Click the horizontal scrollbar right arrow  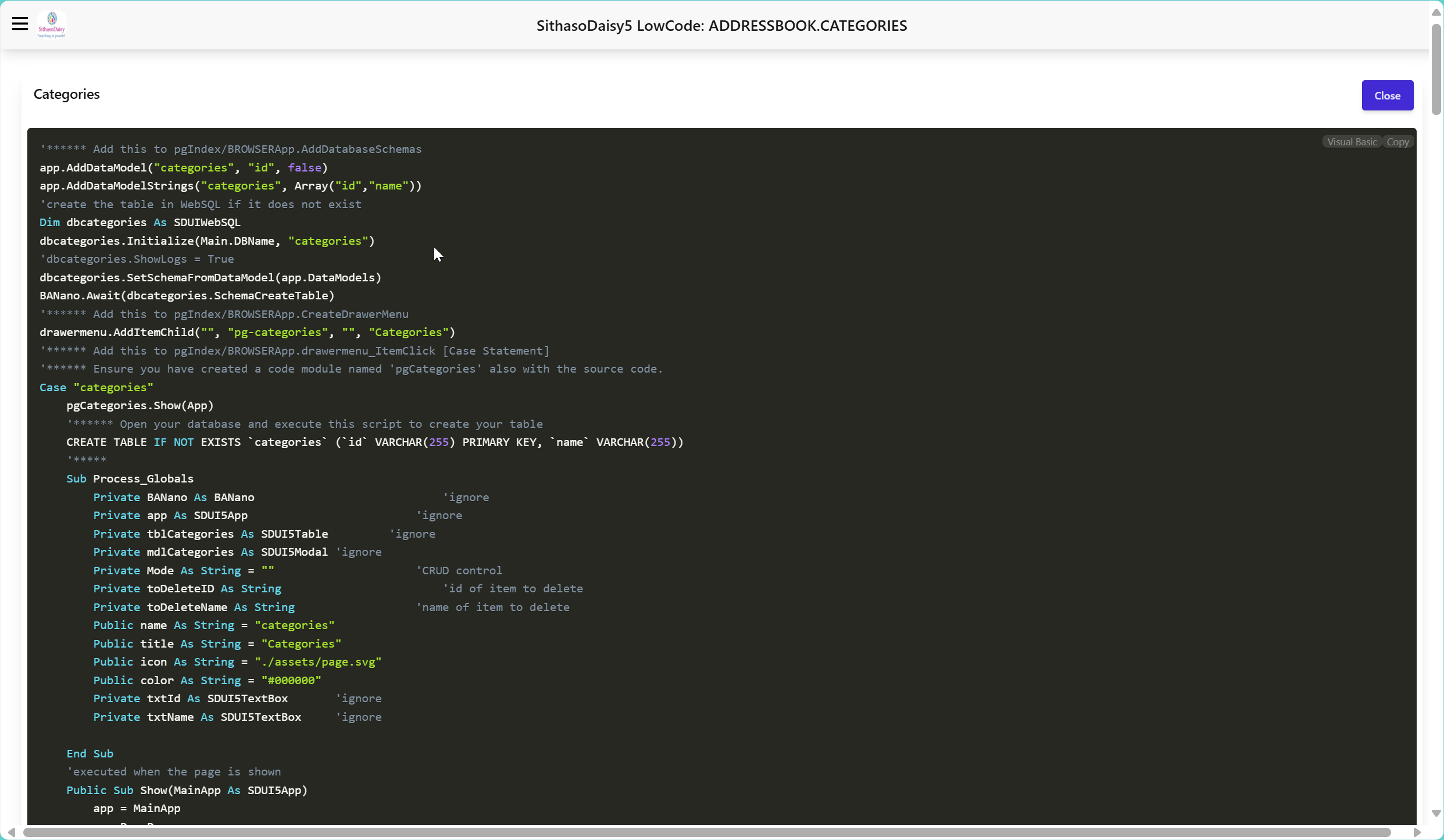[x=1417, y=832]
